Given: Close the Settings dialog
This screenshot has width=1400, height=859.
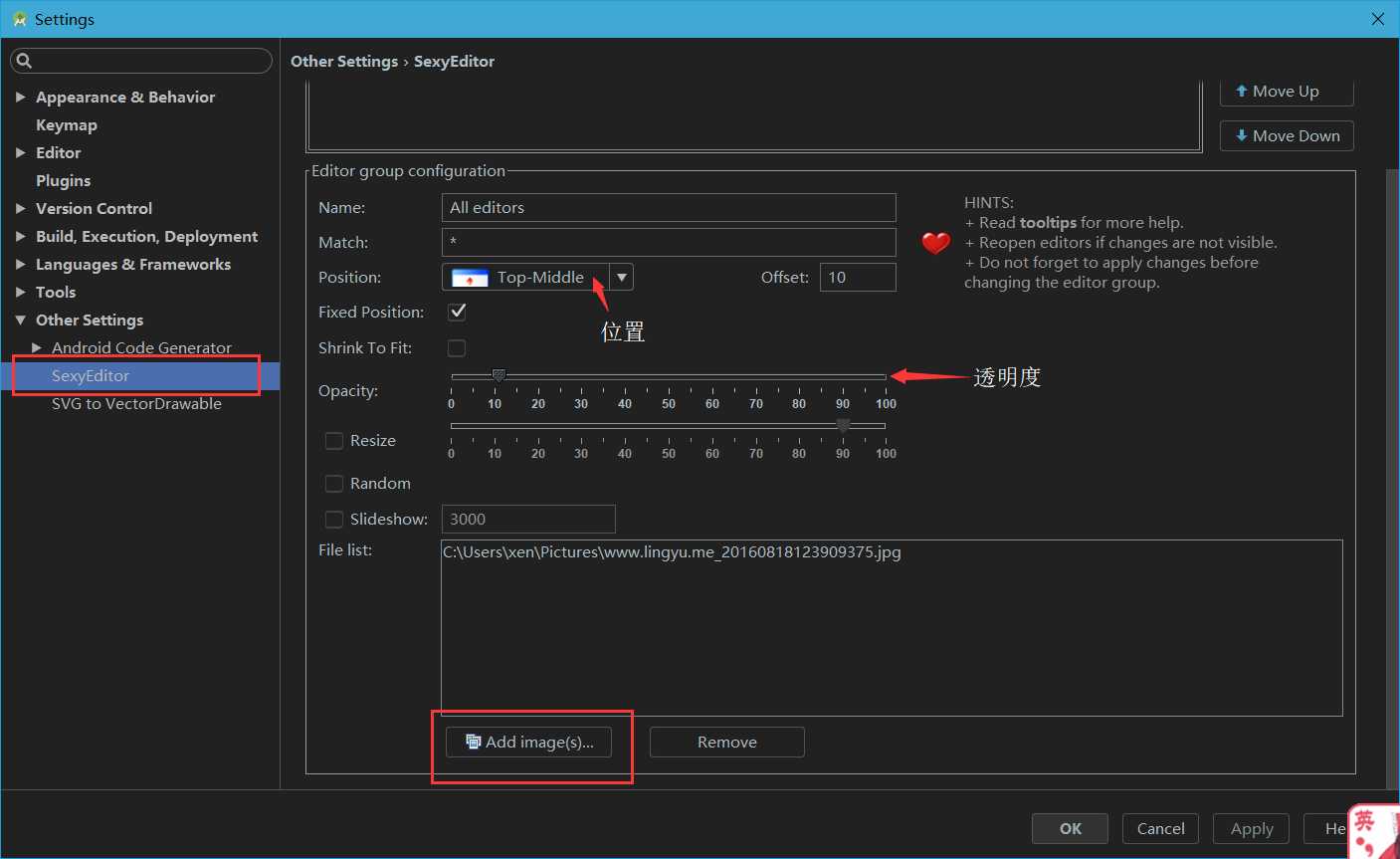Looking at the screenshot, I should tap(1378, 19).
